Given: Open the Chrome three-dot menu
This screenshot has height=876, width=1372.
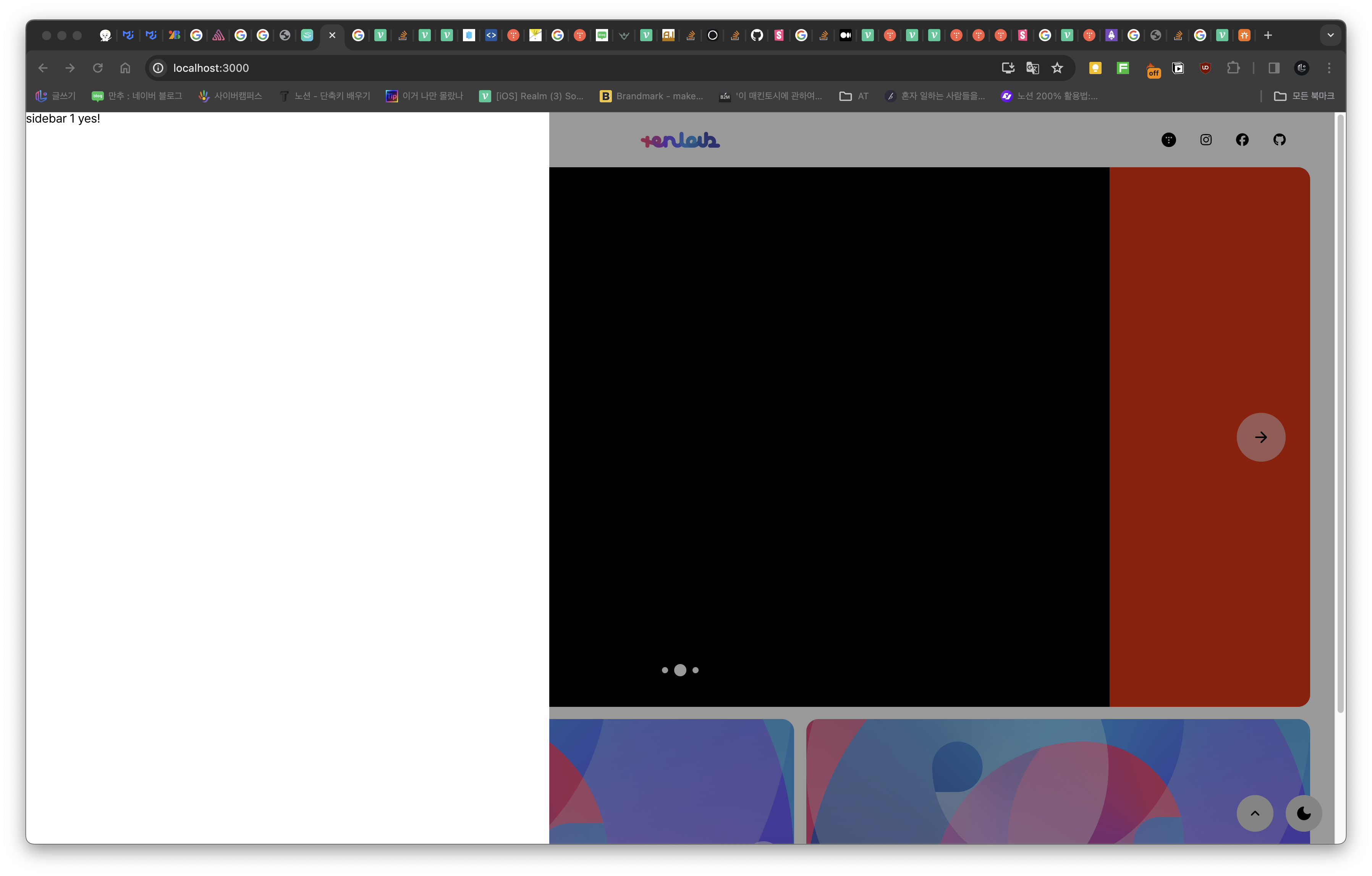Looking at the screenshot, I should (1329, 68).
